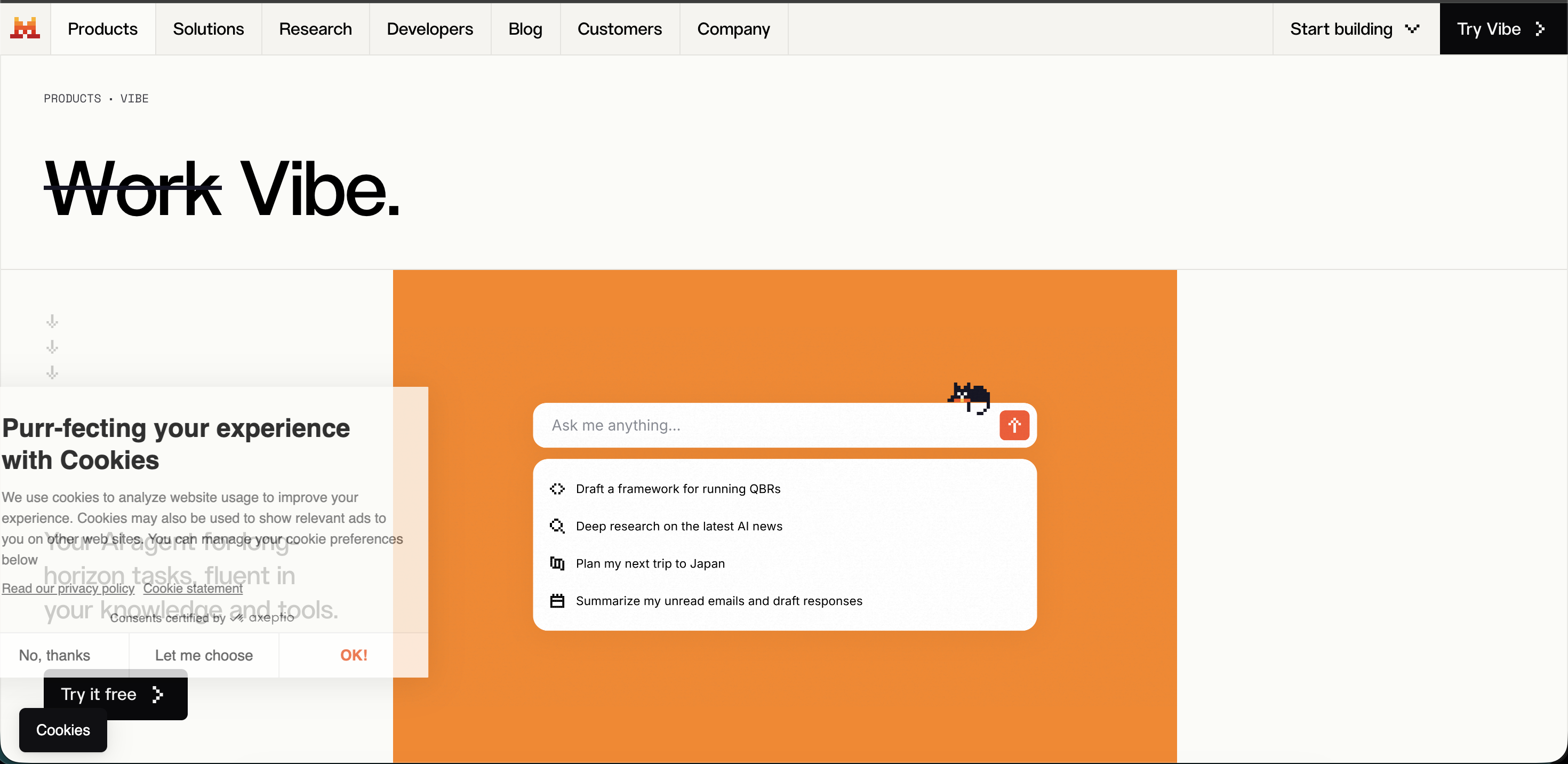Click the Work Vibe. headline
This screenshot has height=764, width=1568.
click(x=222, y=189)
